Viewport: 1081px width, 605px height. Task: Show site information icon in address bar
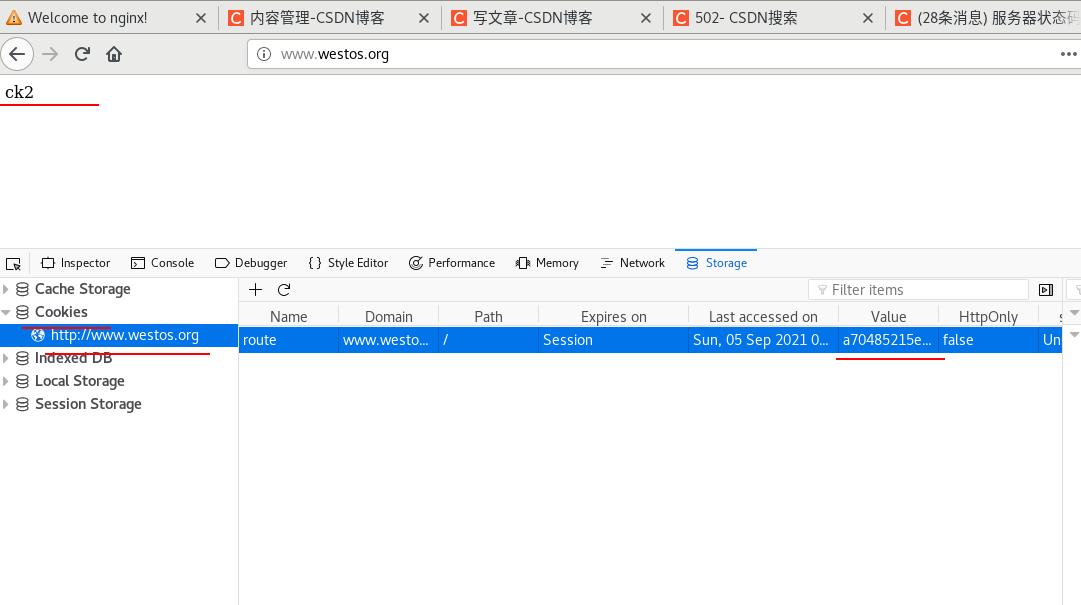[x=264, y=54]
